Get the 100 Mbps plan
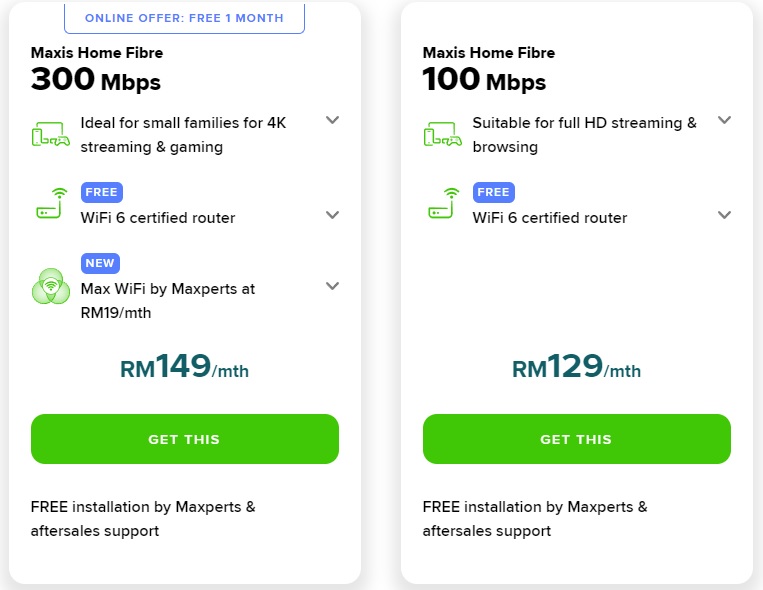763x590 pixels. pos(577,439)
